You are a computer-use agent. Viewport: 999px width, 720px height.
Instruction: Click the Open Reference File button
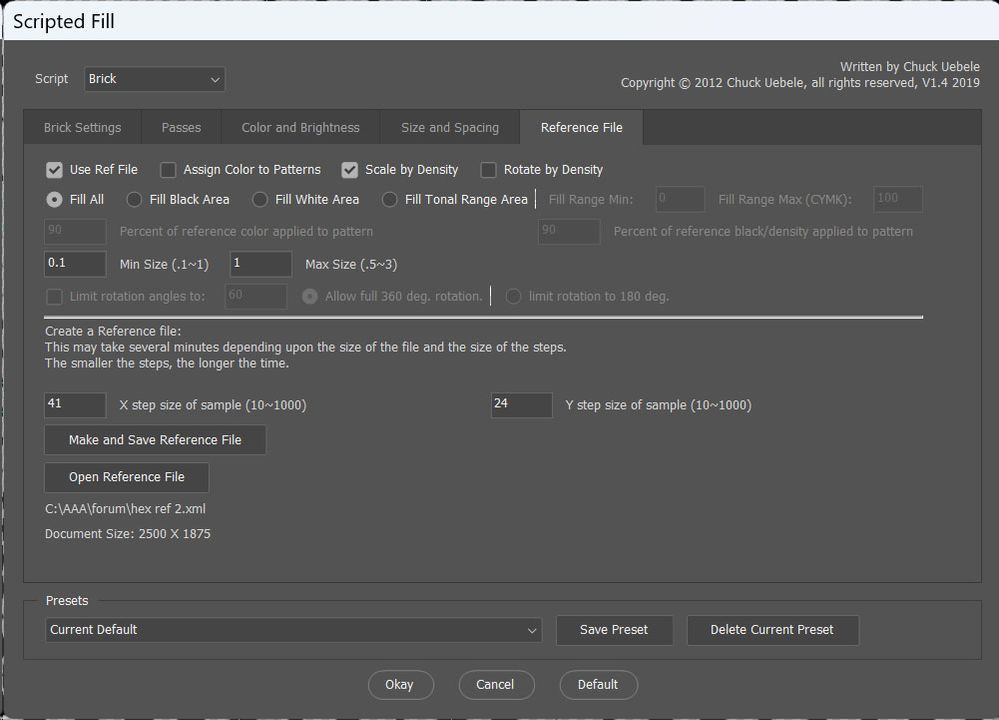coord(126,477)
